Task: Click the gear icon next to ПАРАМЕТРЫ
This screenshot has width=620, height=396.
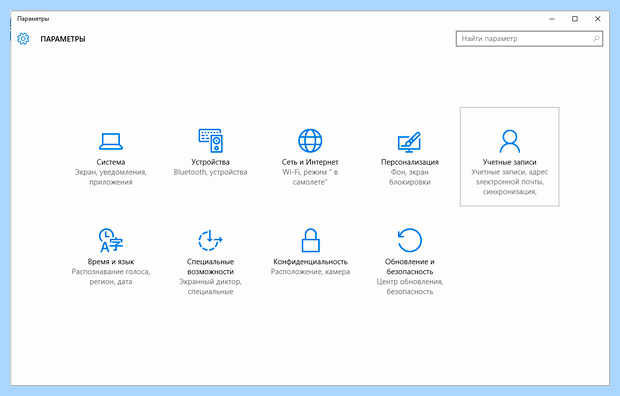Action: point(23,38)
